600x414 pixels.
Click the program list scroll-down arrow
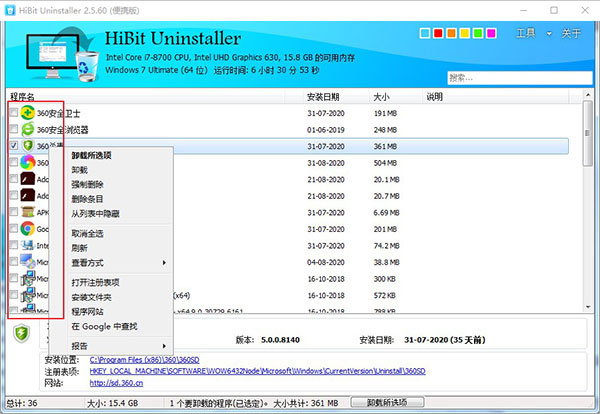[588, 307]
